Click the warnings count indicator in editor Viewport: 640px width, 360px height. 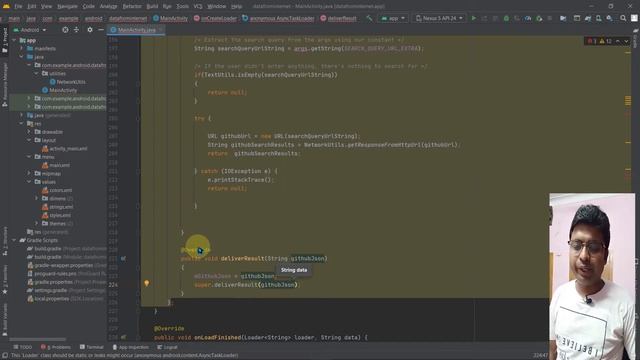point(605,41)
